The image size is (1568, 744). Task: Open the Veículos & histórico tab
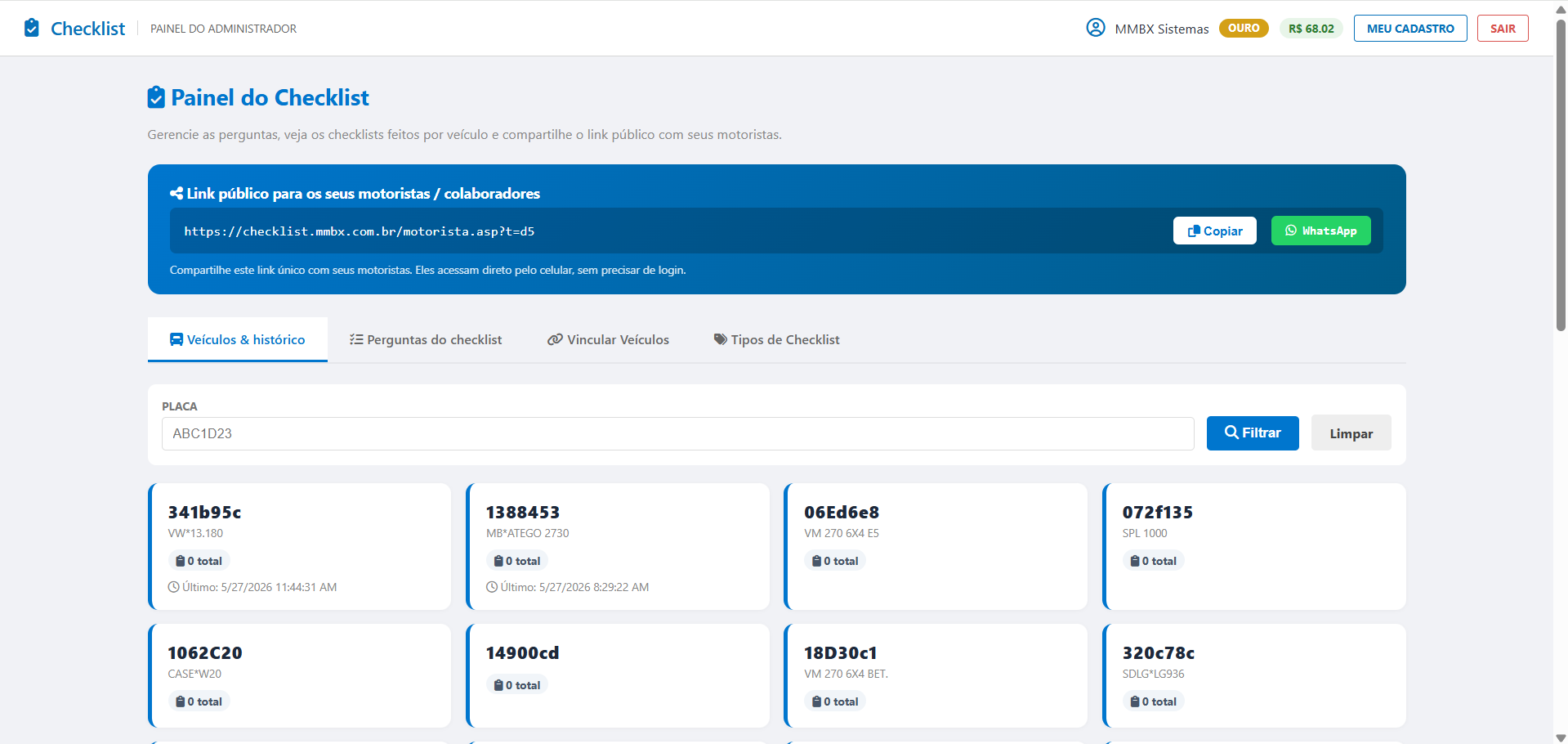click(238, 339)
